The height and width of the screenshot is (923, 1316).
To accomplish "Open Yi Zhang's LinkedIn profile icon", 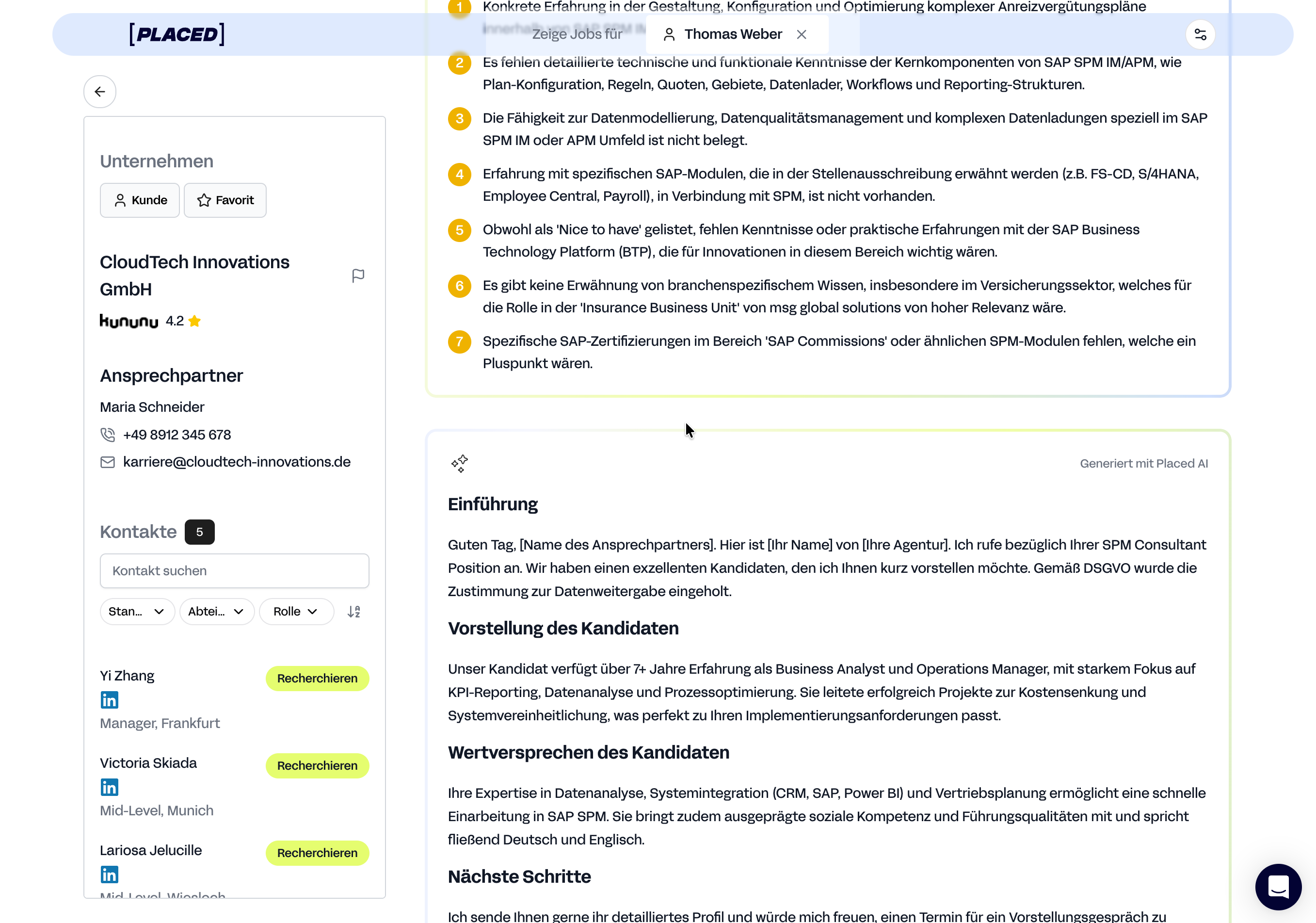I will 109,700.
